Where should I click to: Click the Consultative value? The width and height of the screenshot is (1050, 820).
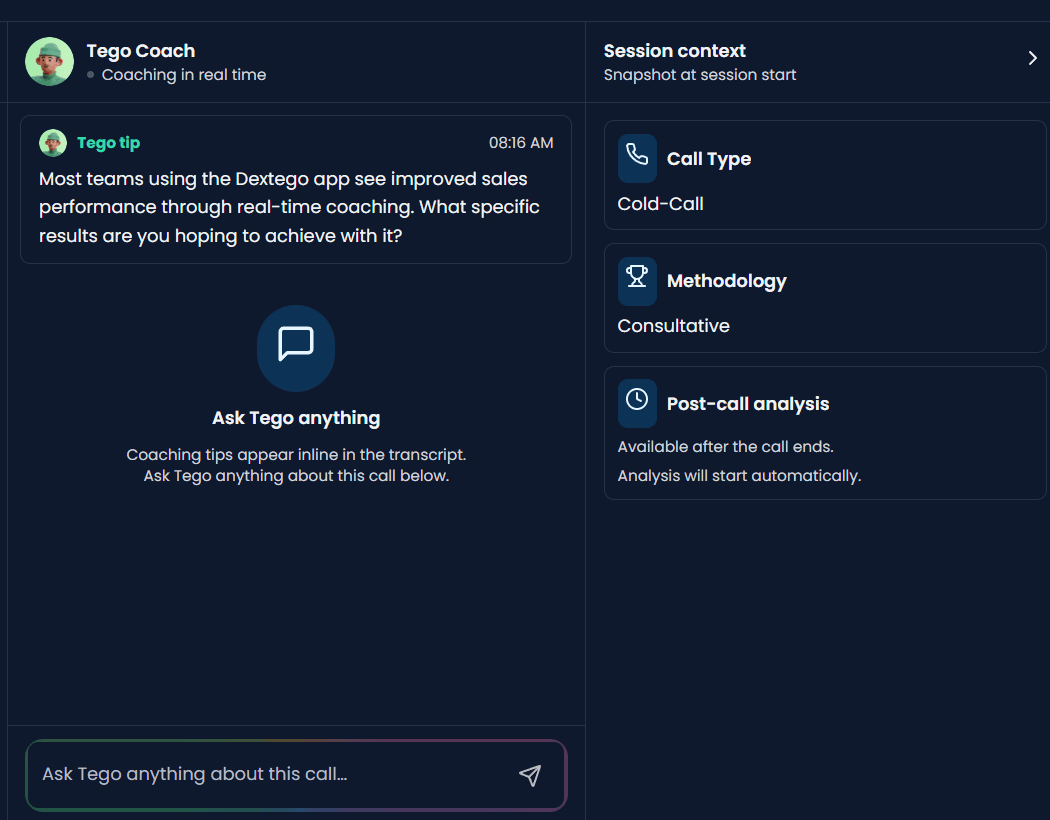673,326
